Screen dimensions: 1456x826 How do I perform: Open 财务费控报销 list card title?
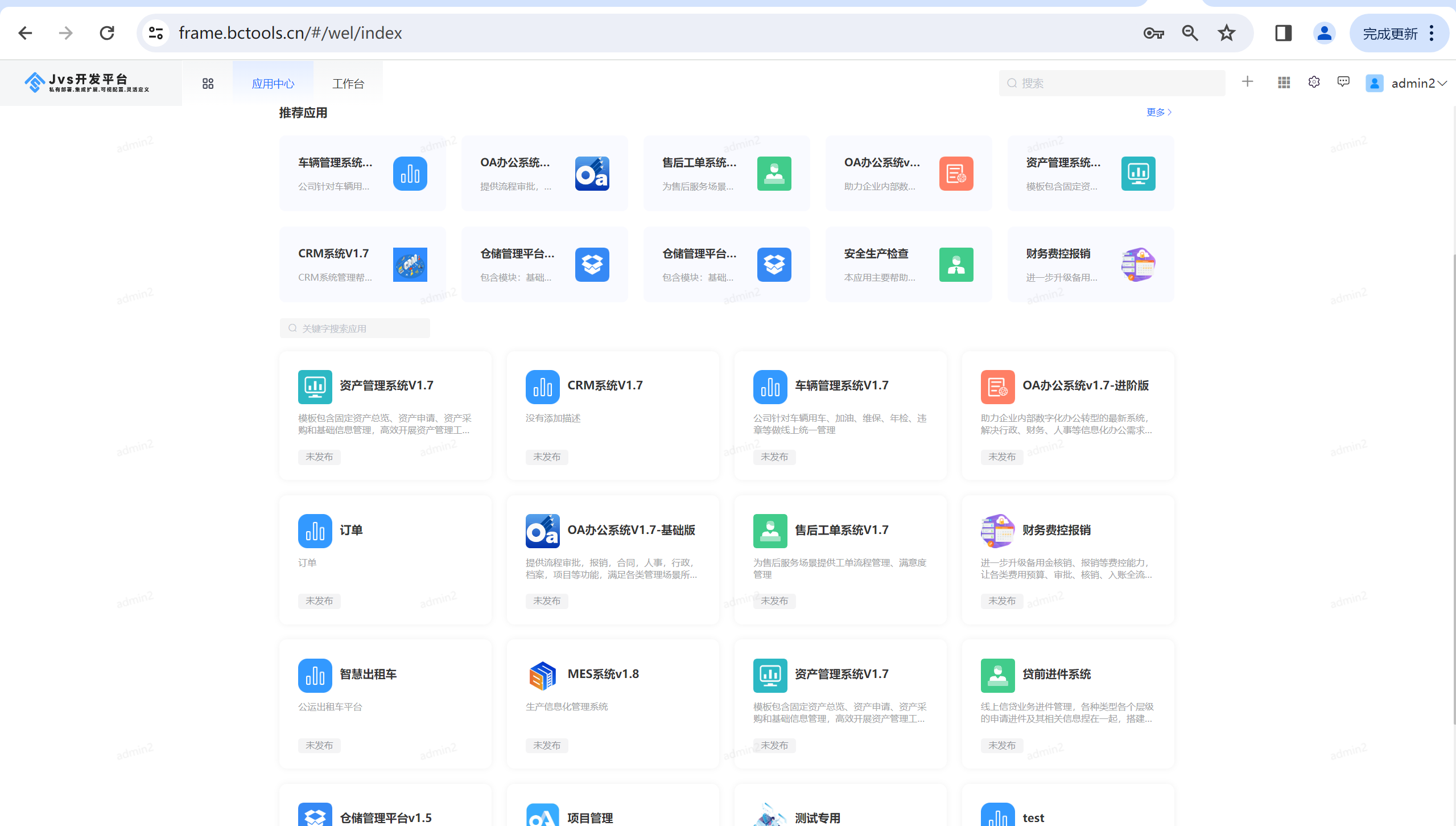tap(1057, 530)
